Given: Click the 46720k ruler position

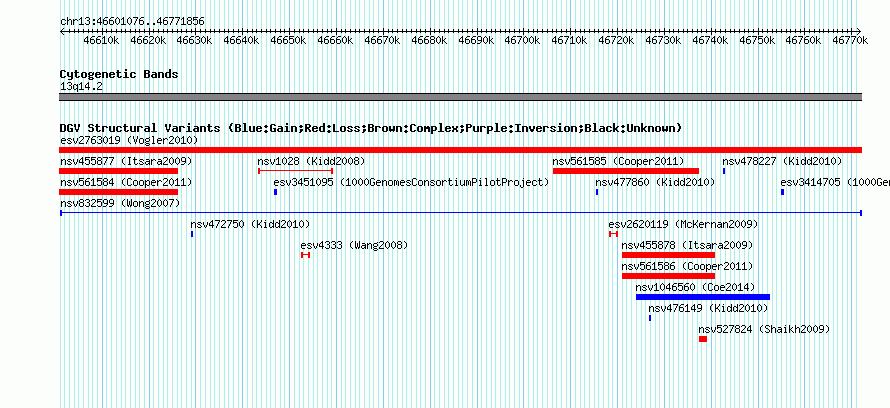Looking at the screenshot, I should [617, 40].
